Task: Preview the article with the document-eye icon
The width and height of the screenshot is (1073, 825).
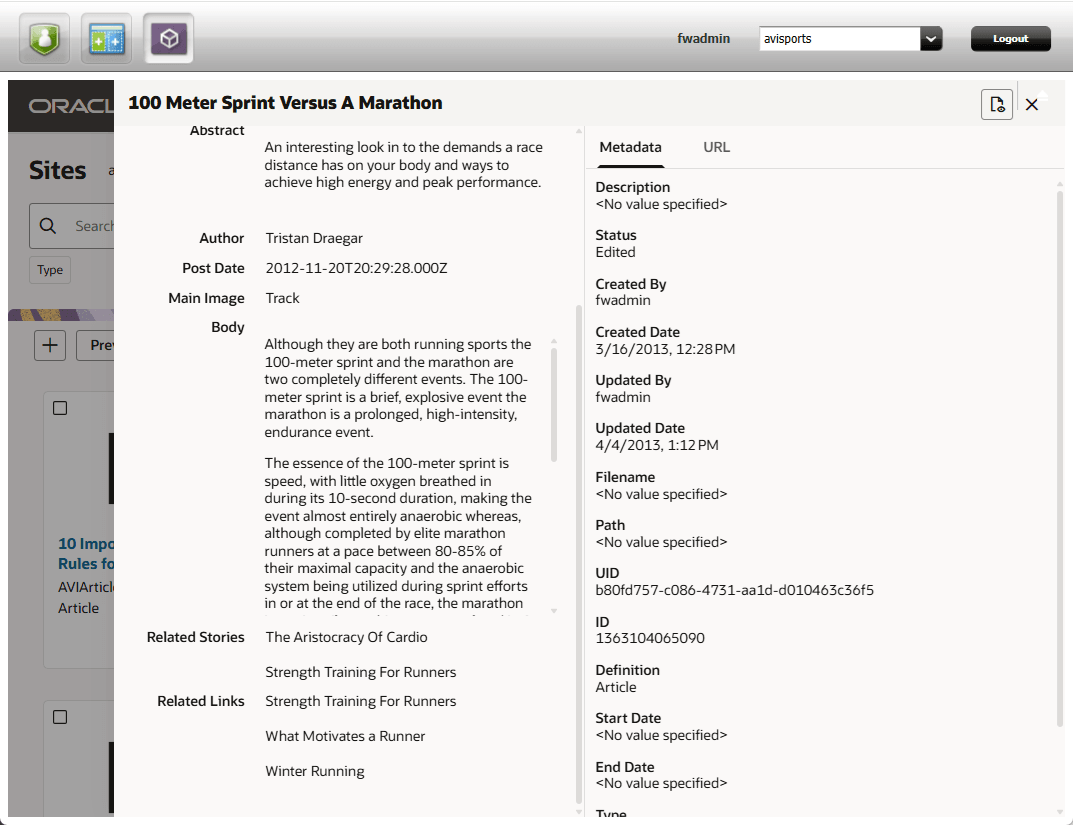Action: 996,103
